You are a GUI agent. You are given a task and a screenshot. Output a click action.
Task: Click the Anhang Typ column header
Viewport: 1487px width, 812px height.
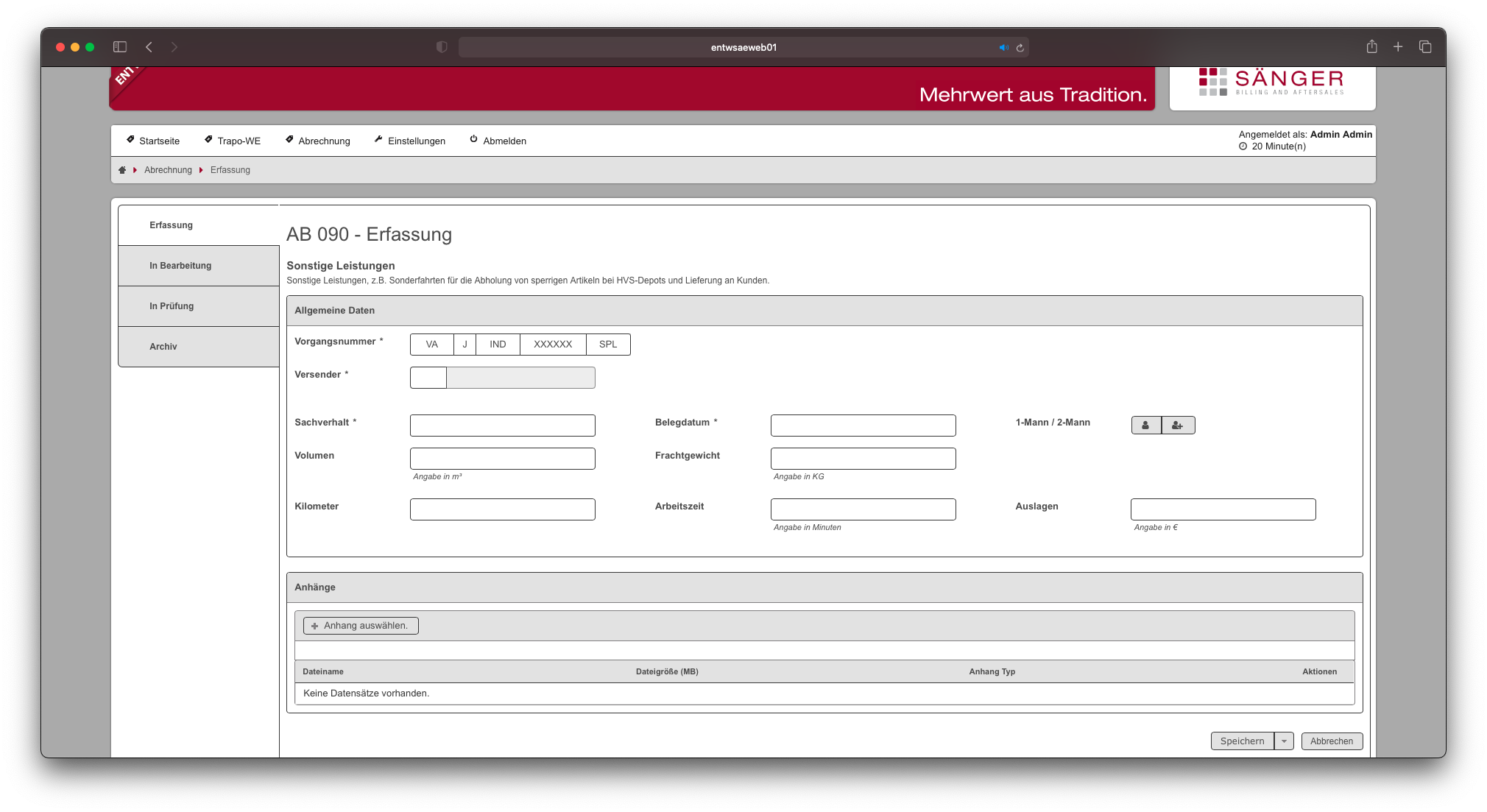pos(992,671)
